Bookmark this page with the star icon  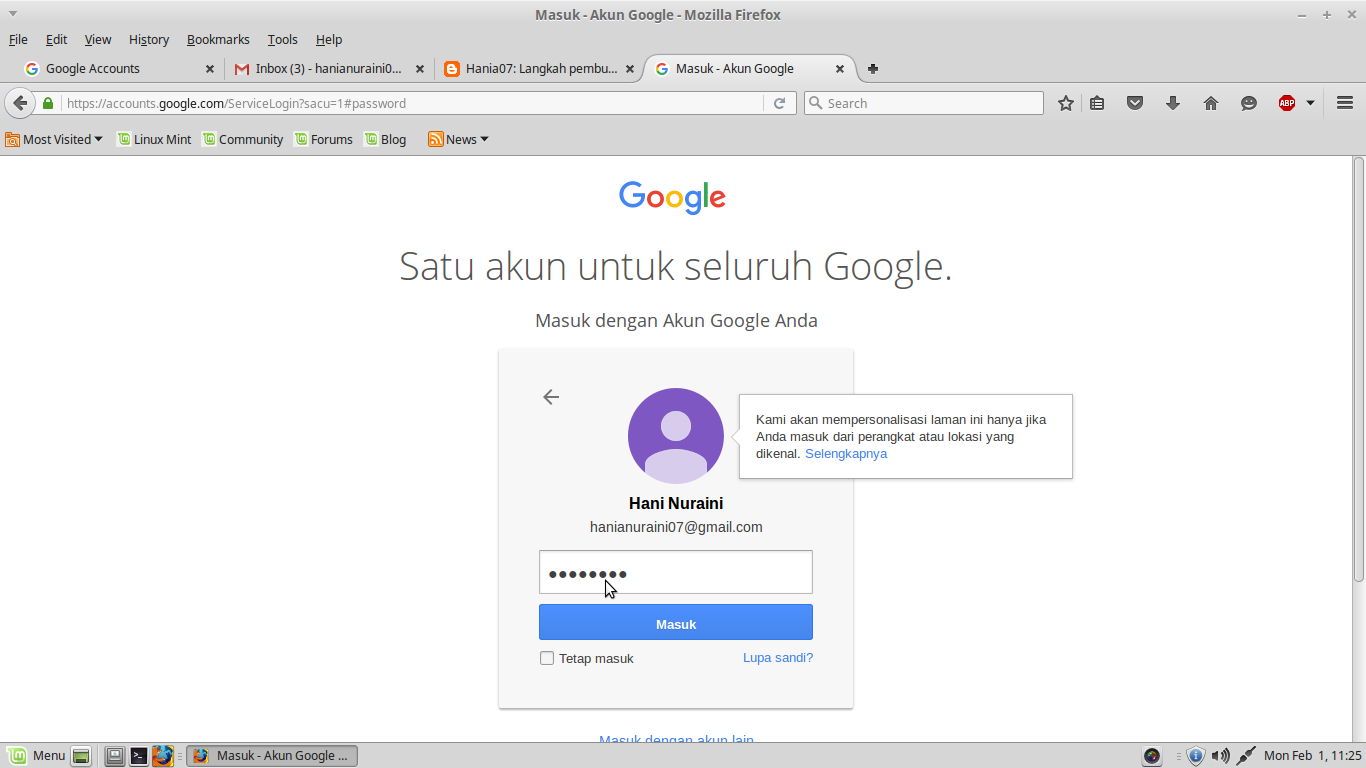tap(1066, 103)
